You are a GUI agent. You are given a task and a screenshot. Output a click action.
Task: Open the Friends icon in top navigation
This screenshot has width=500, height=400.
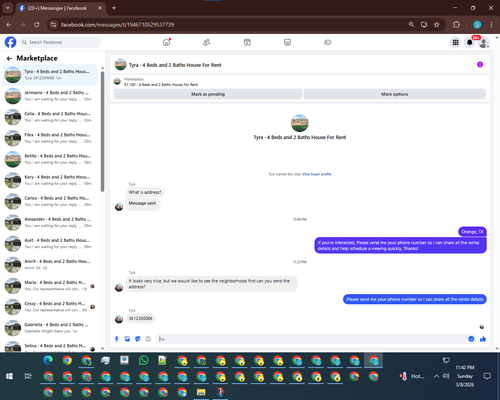tap(207, 42)
